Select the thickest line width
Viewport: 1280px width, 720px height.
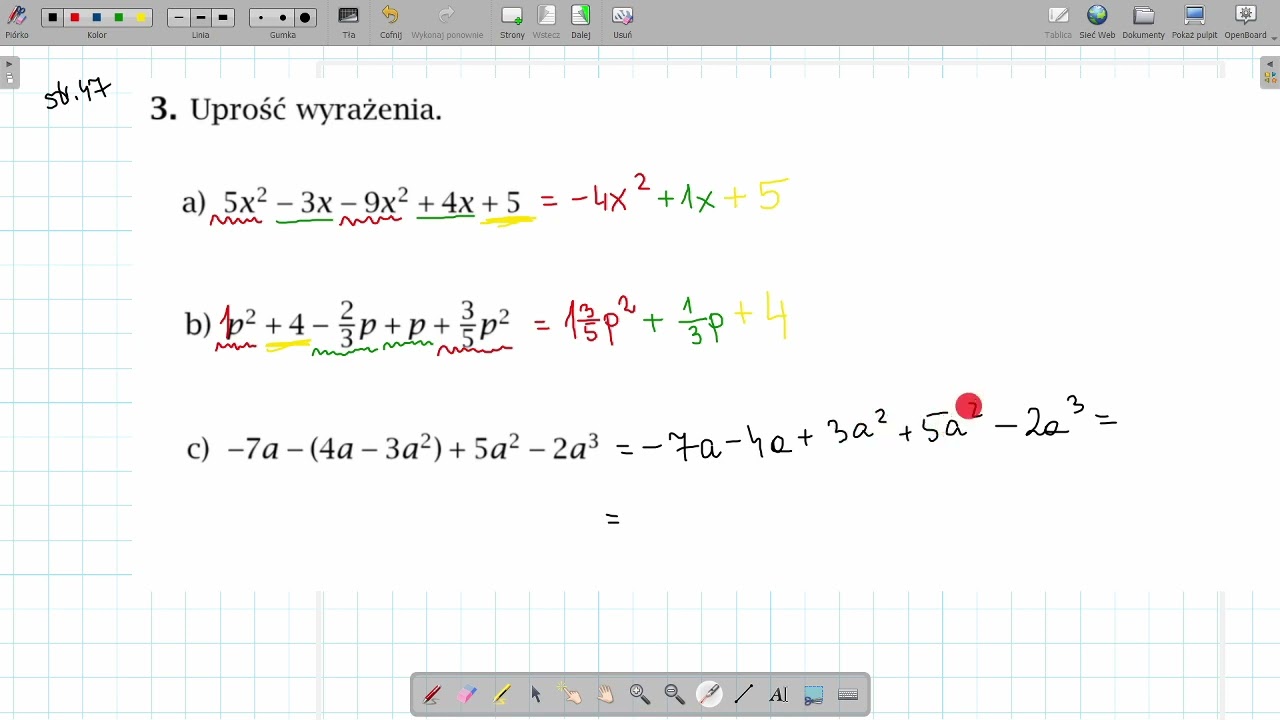pos(223,18)
